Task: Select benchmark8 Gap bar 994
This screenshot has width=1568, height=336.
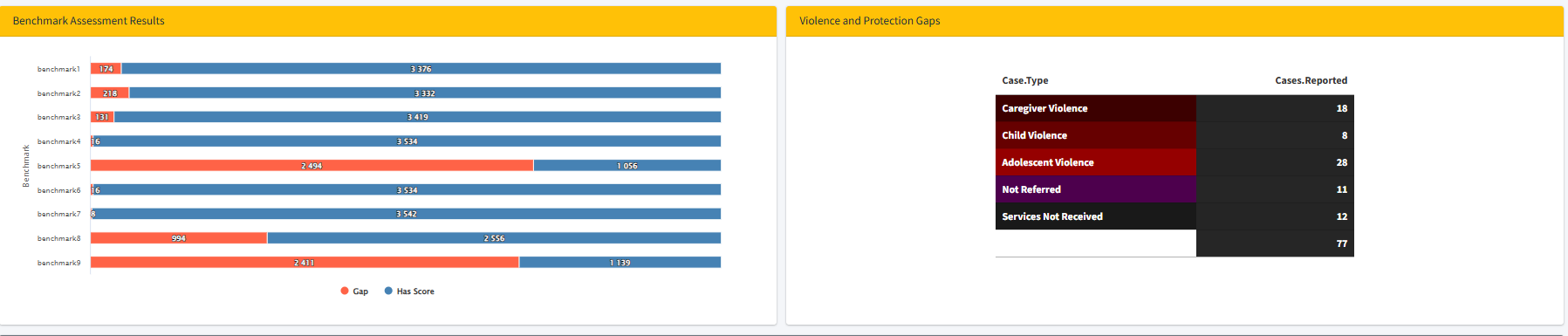Action: click(x=179, y=237)
